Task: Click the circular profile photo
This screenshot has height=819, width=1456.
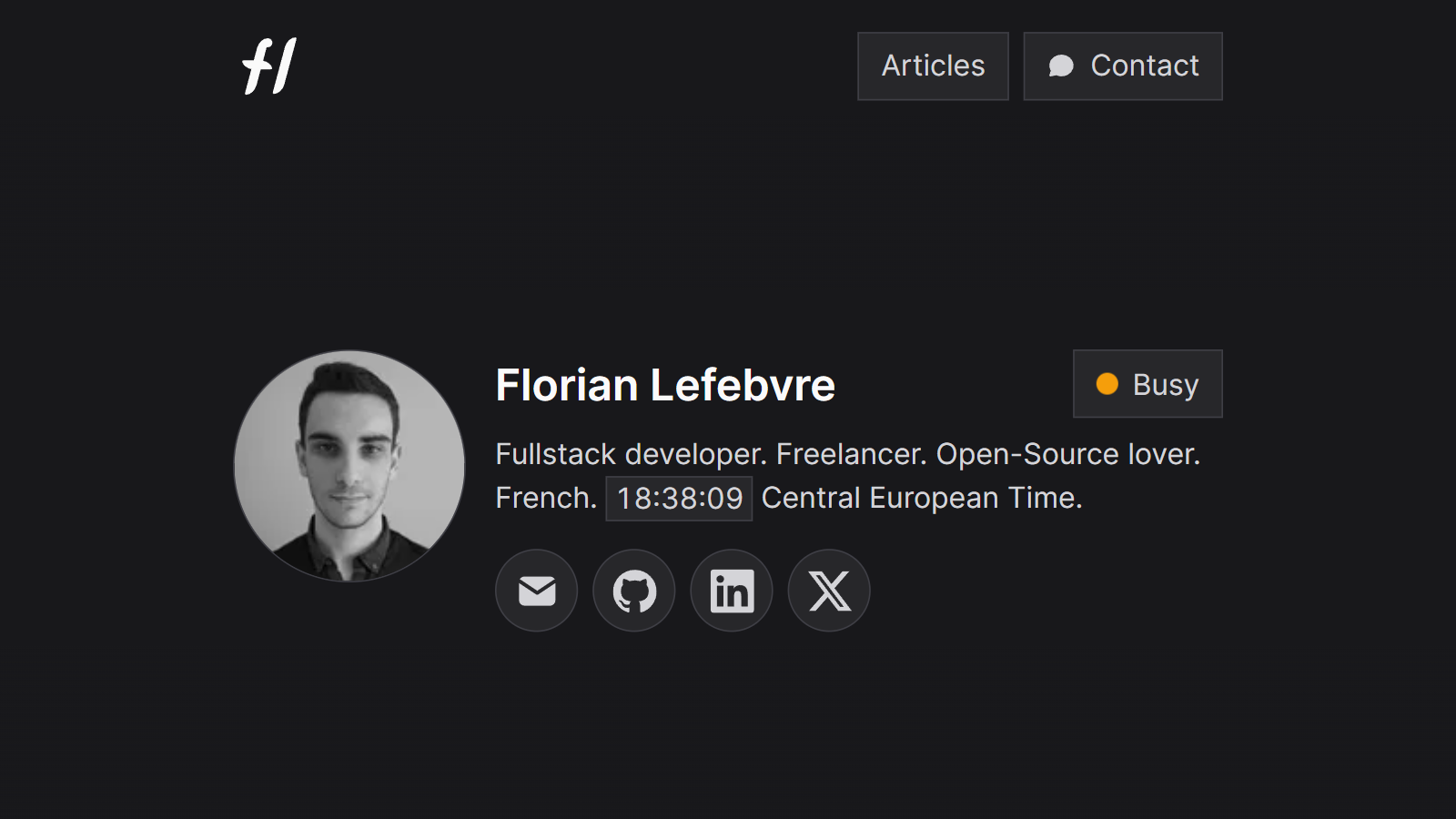Action: coord(349,466)
